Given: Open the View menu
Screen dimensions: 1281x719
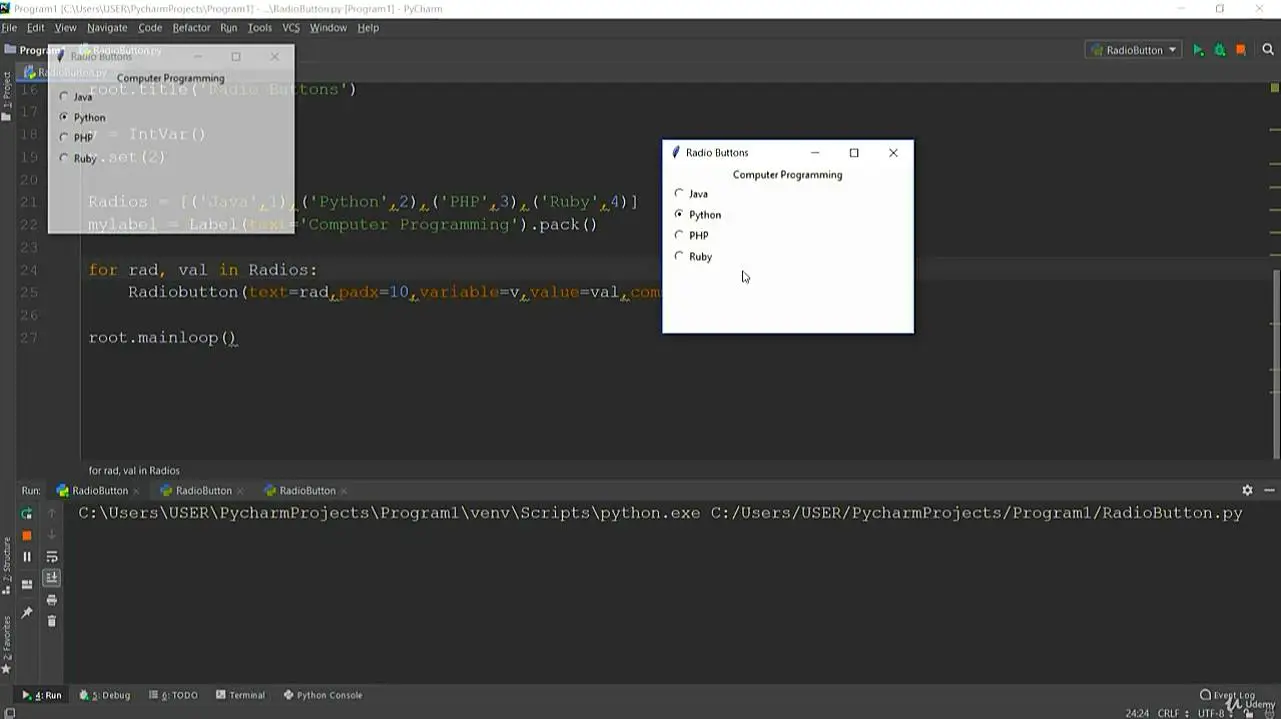Looking at the screenshot, I should pyautogui.click(x=66, y=28).
